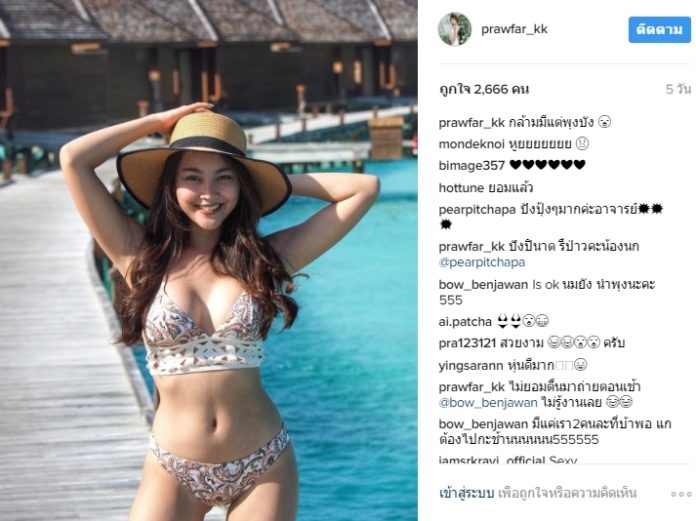The height and width of the screenshot is (521, 696).
Task: Visit pra123121's profile from comments
Action: pyautogui.click(x=467, y=343)
